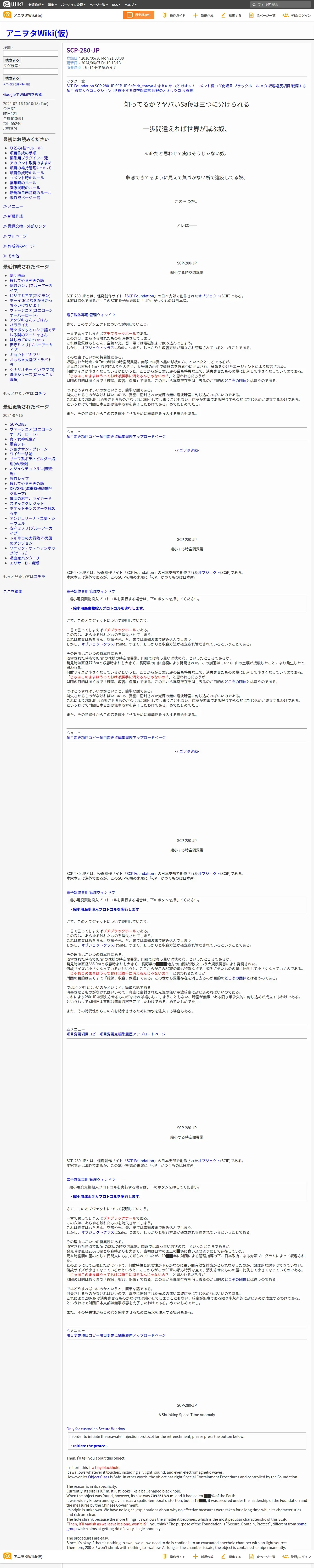The image size is (314, 1568).
Task: Open GoogleでWiki内を検索 link
Action: [x=23, y=94]
